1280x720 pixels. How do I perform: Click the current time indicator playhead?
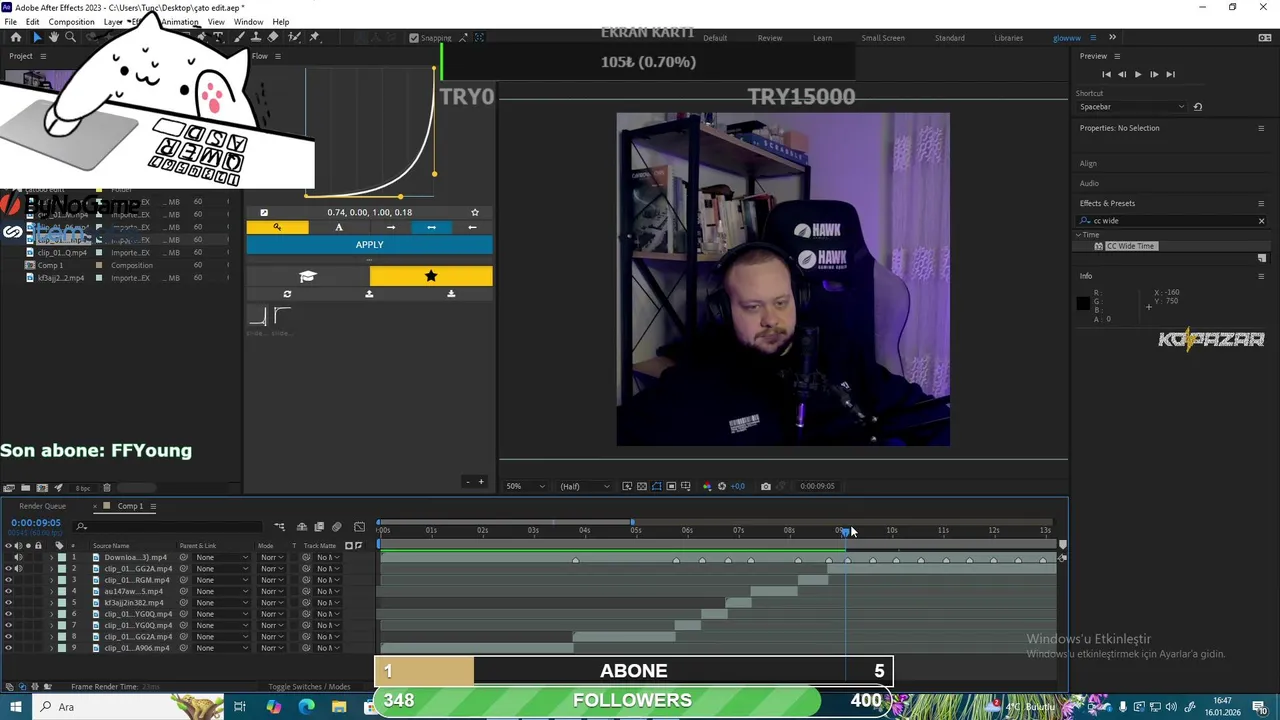[x=846, y=531]
